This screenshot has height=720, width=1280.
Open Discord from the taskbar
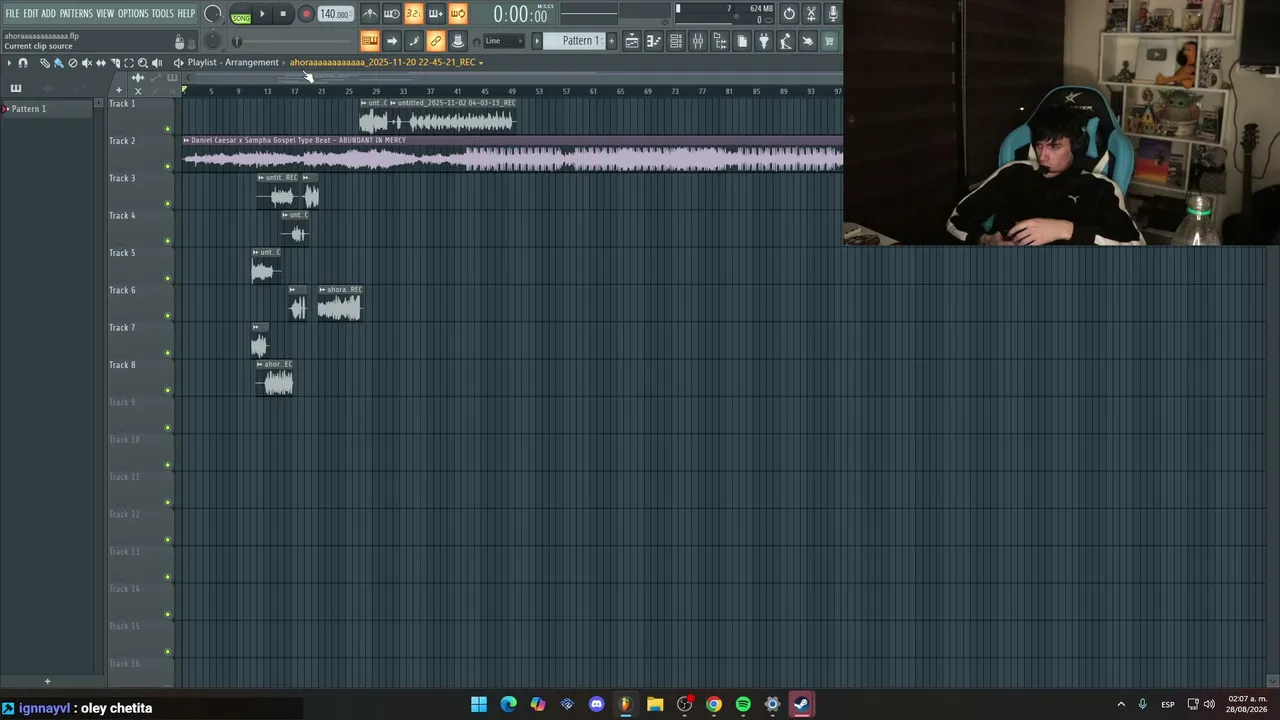597,705
